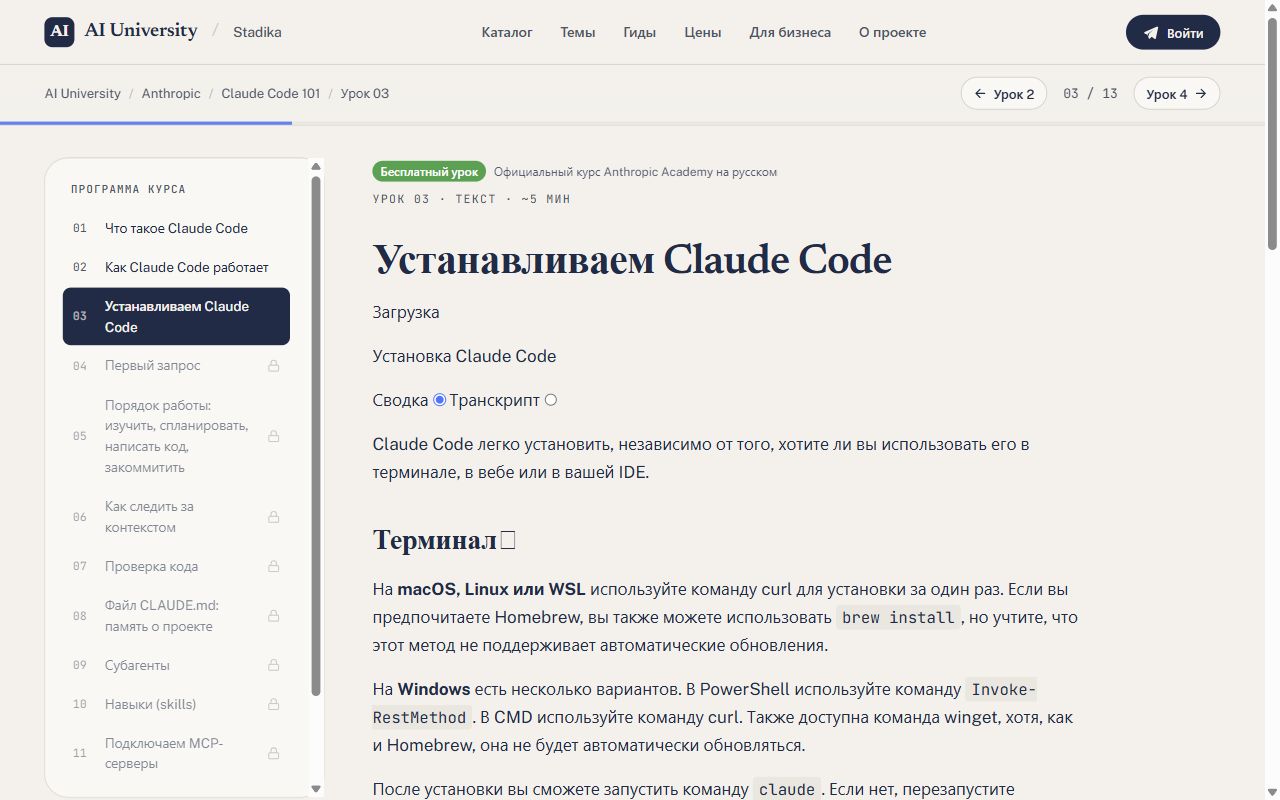Click the sidebar scroll-down arrow
This screenshot has width=1280, height=800.
point(316,789)
